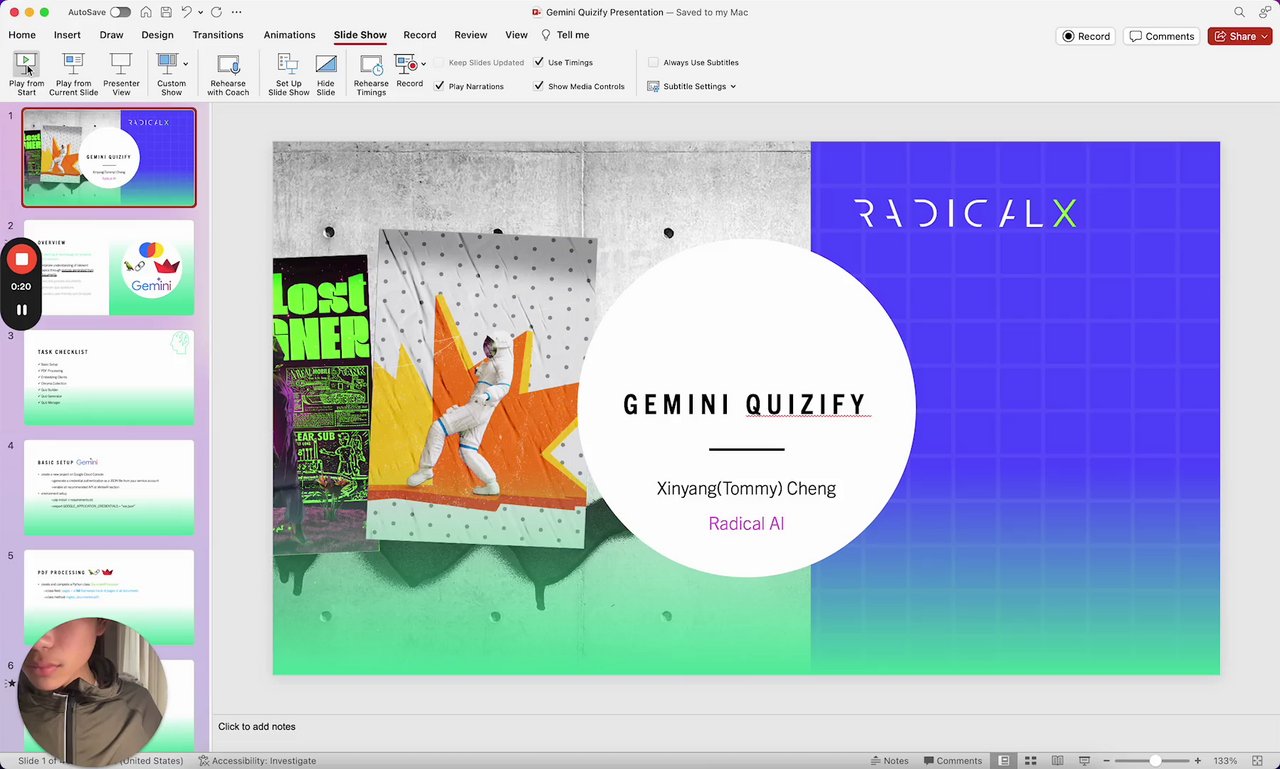Uncheck Use Timings checkbox
The height and width of the screenshot is (769, 1280).
tap(540, 62)
